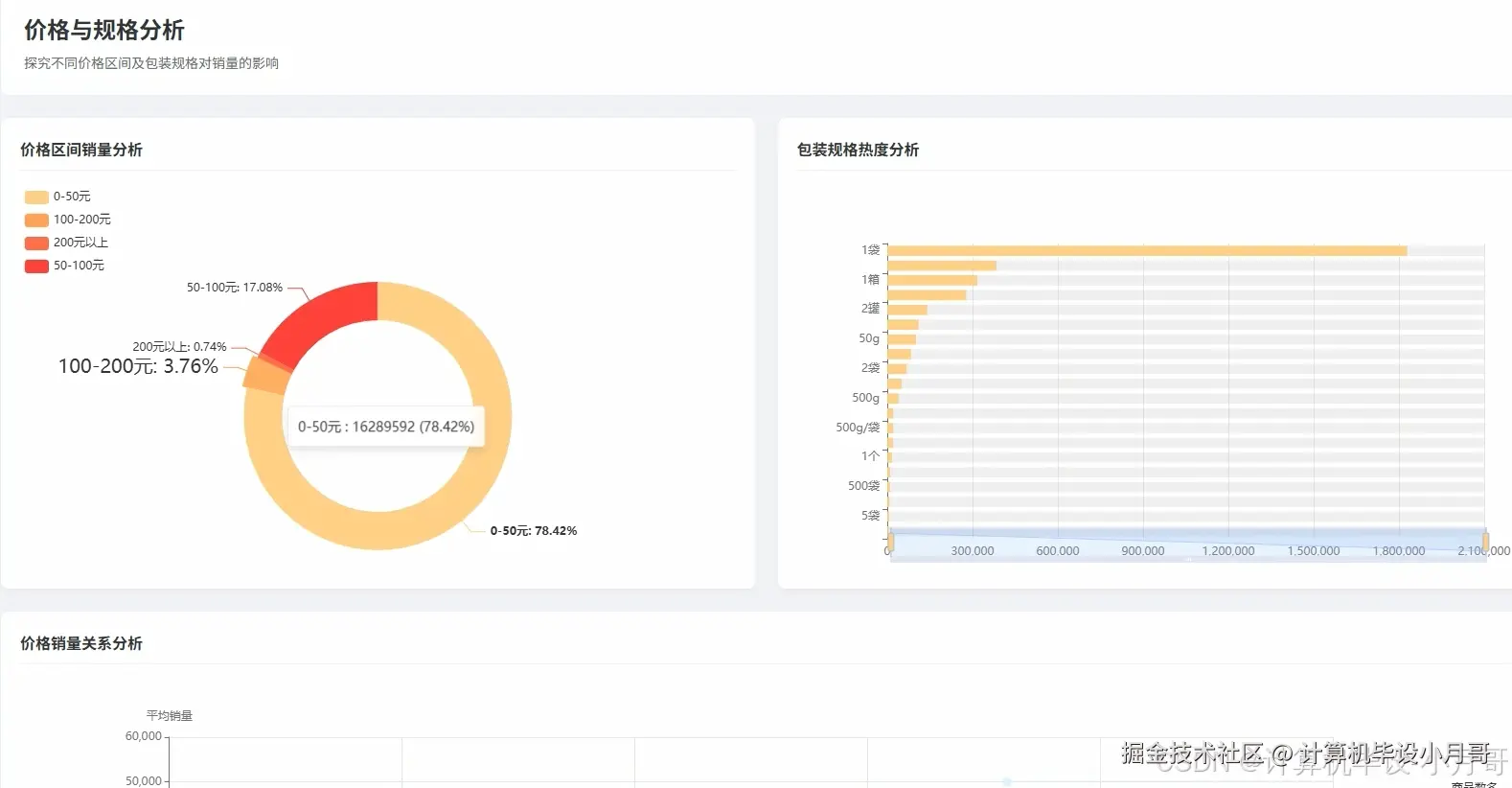
Task: Click the 300,000 x-axis value
Action: [973, 551]
